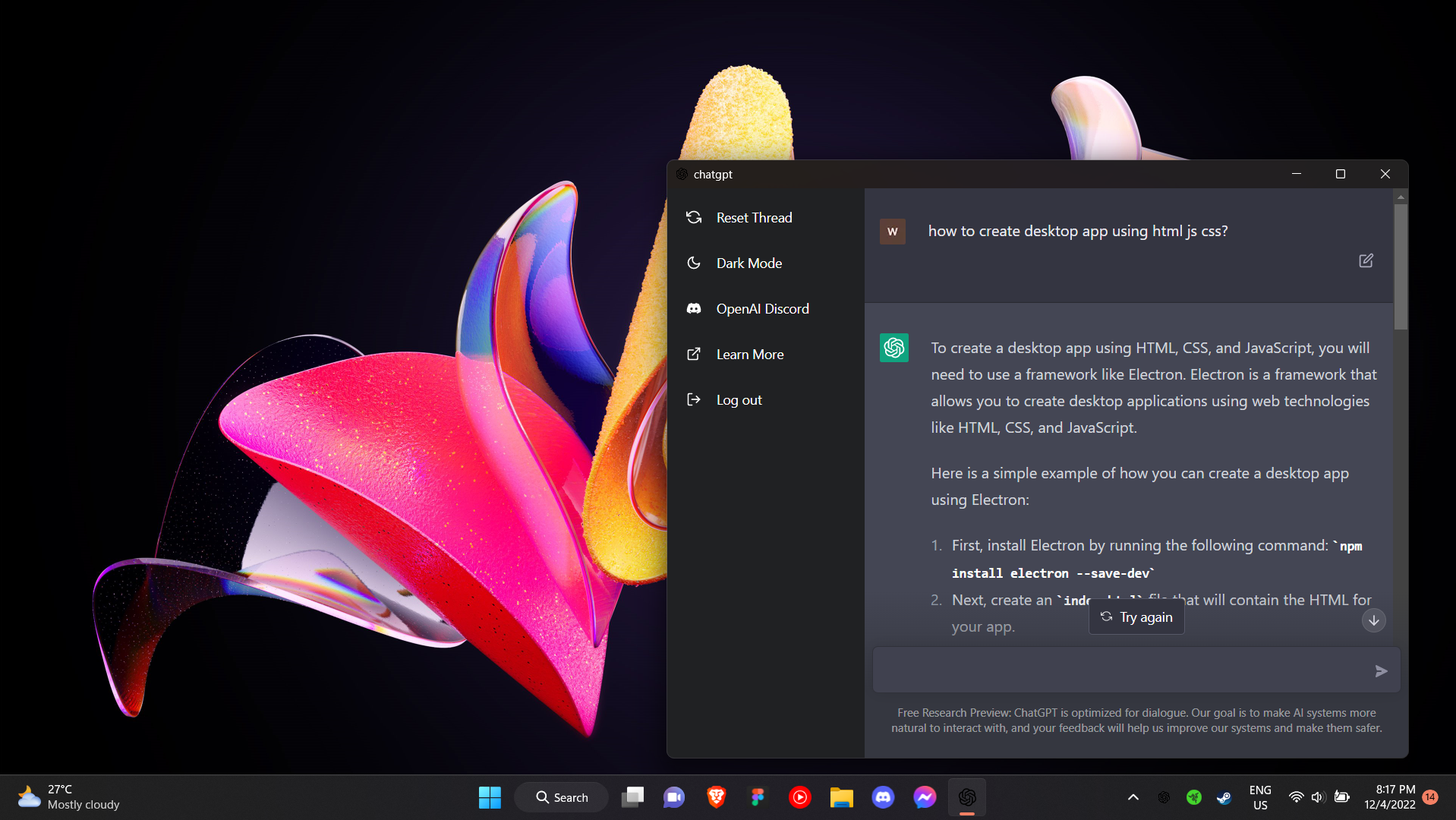Close the chatgpt window
1456x820 pixels.
pyautogui.click(x=1385, y=175)
